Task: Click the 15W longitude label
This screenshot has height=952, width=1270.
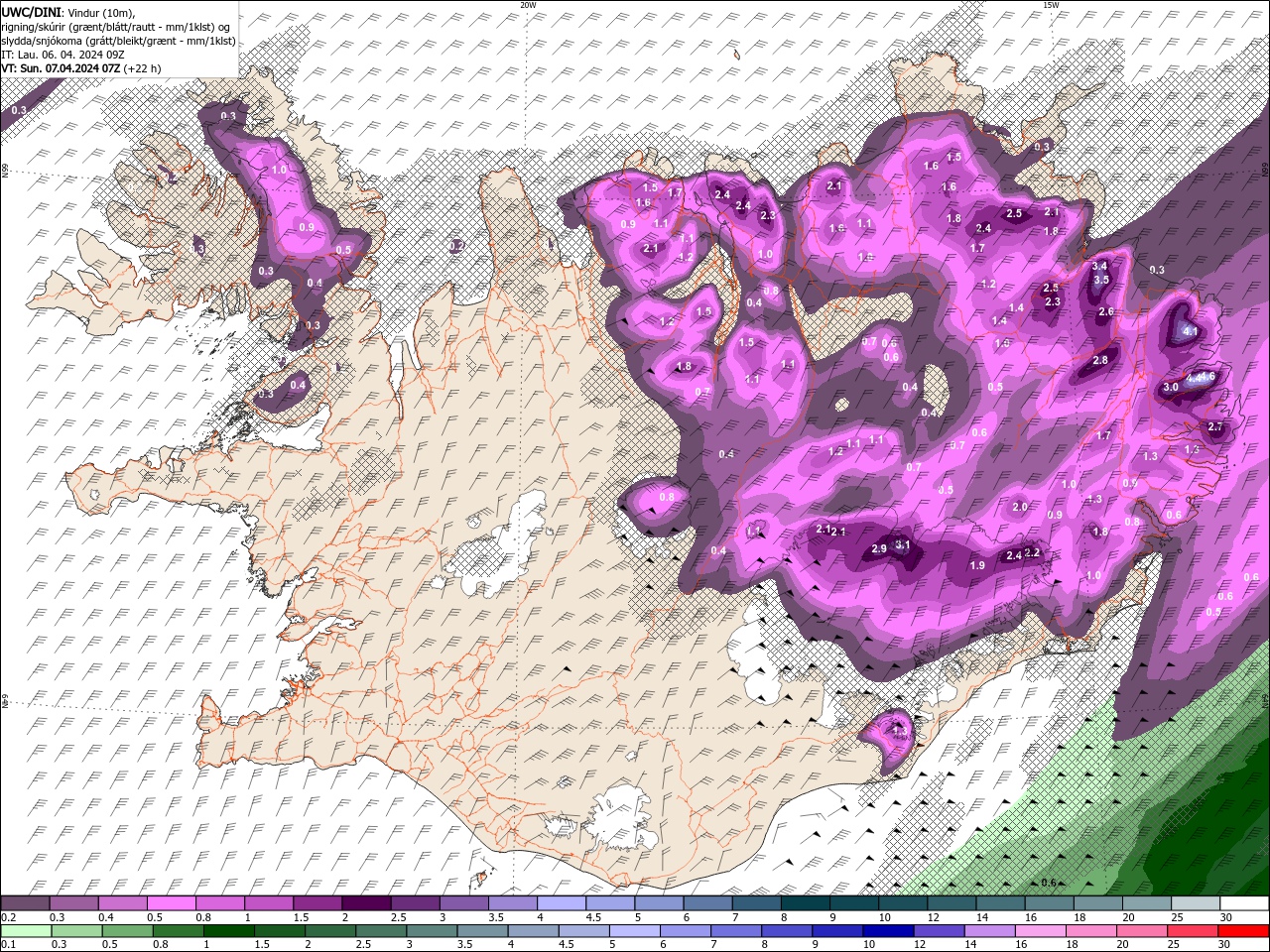Action: pyautogui.click(x=1051, y=5)
